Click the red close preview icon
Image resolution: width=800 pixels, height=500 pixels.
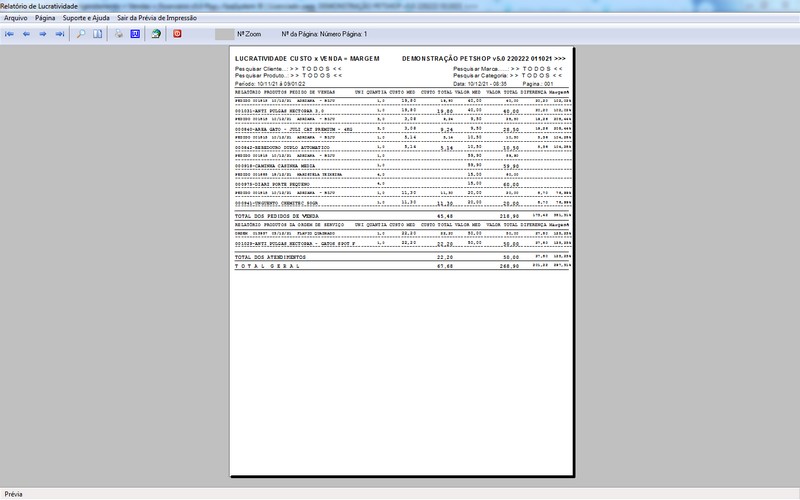click(x=178, y=34)
